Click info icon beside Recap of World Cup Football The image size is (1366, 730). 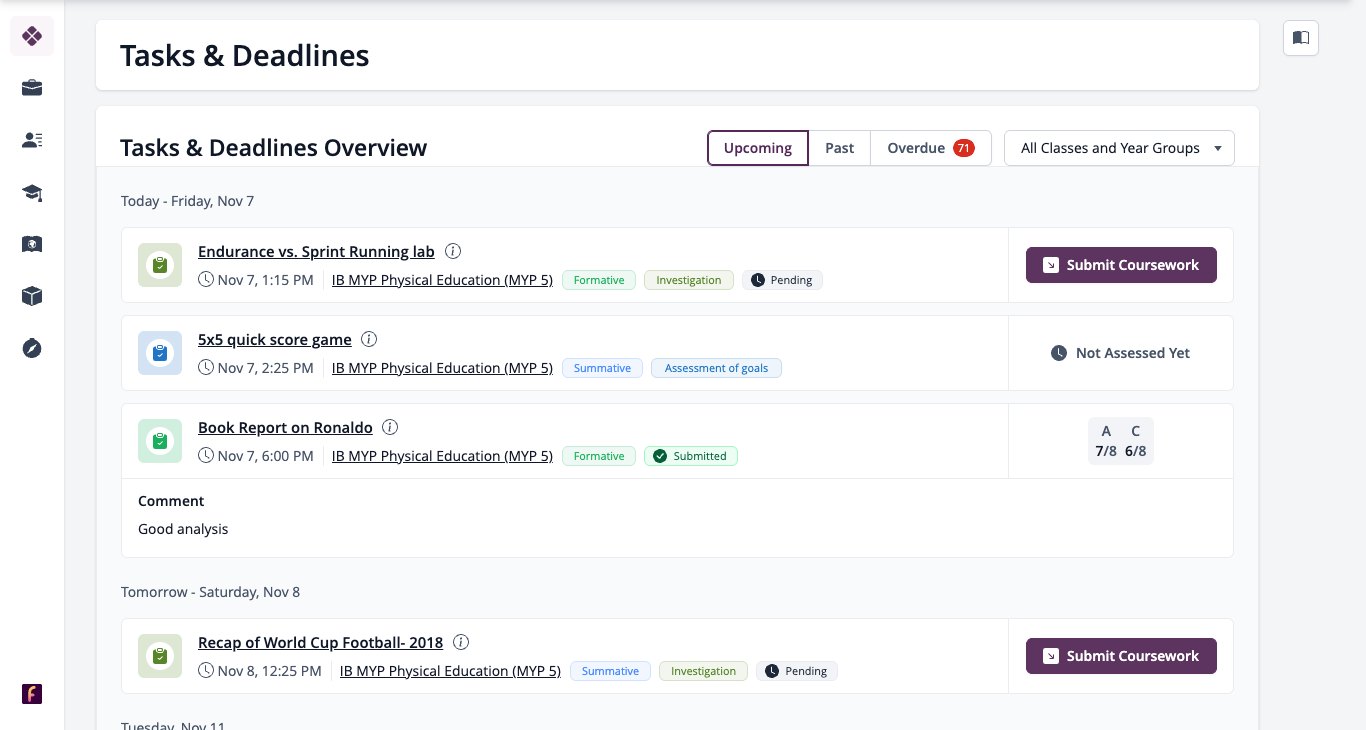point(461,642)
